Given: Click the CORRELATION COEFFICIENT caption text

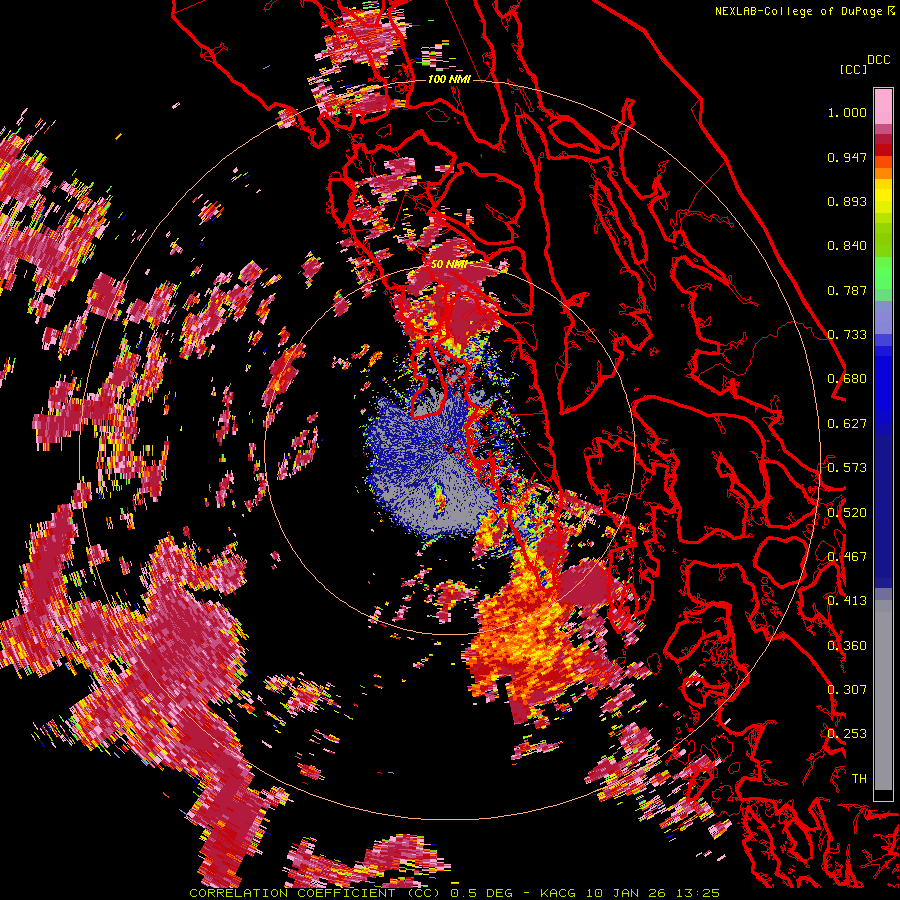Looking at the screenshot, I should point(292,893).
